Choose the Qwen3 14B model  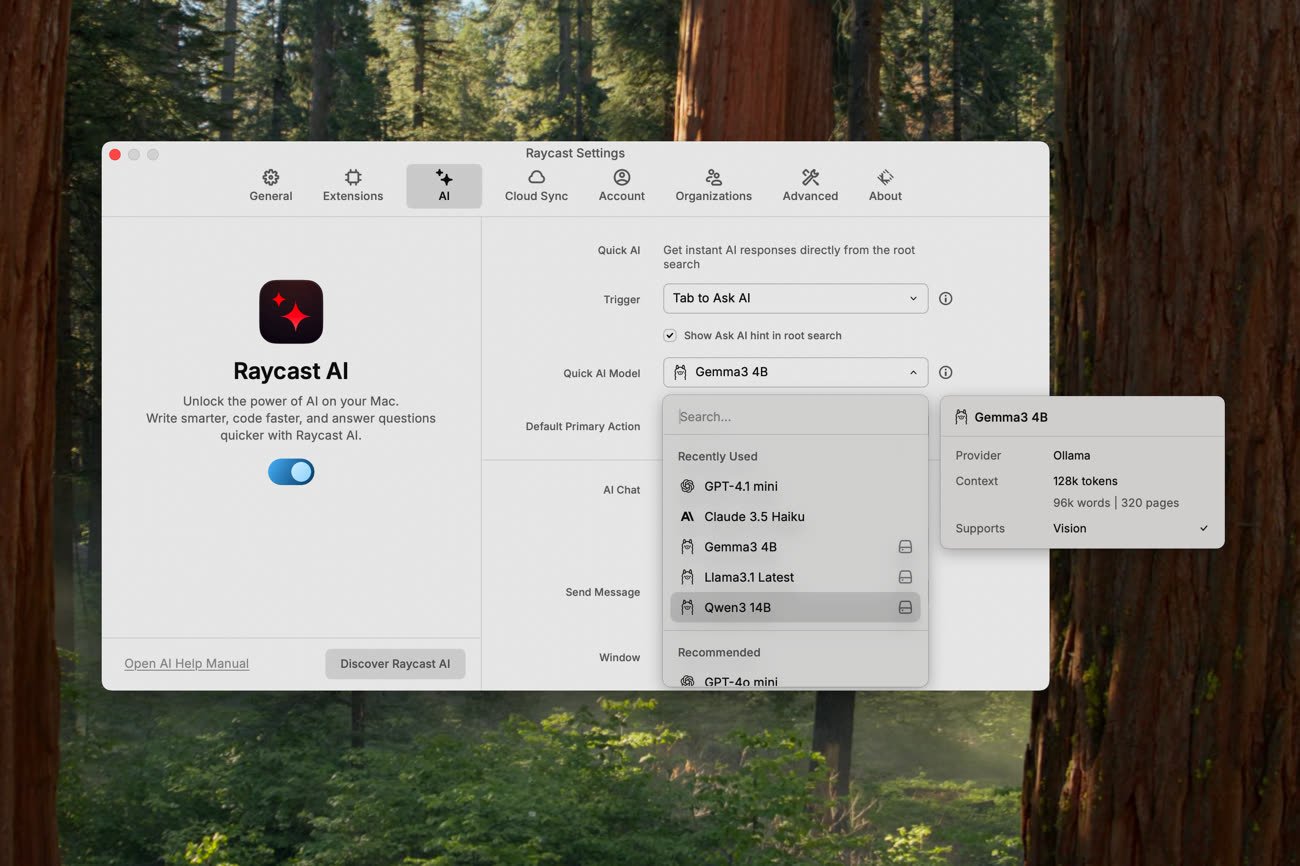coord(795,607)
